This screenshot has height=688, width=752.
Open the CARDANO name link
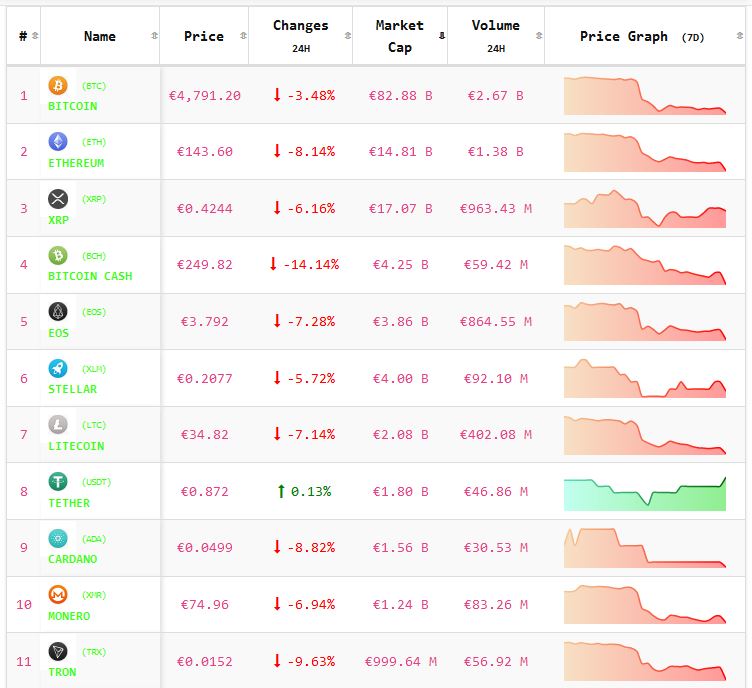tap(73, 559)
